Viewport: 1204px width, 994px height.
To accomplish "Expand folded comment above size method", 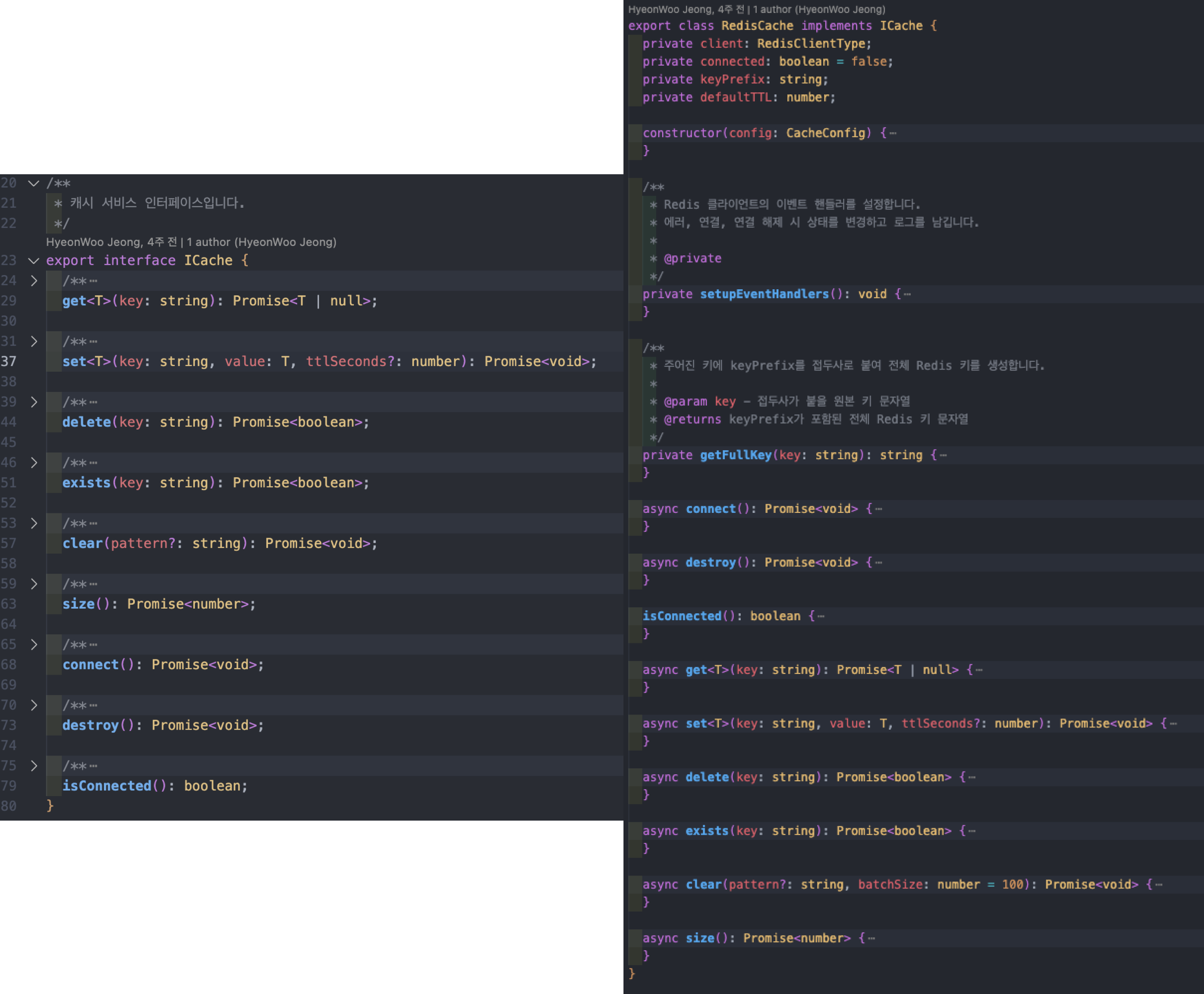I will click(34, 585).
